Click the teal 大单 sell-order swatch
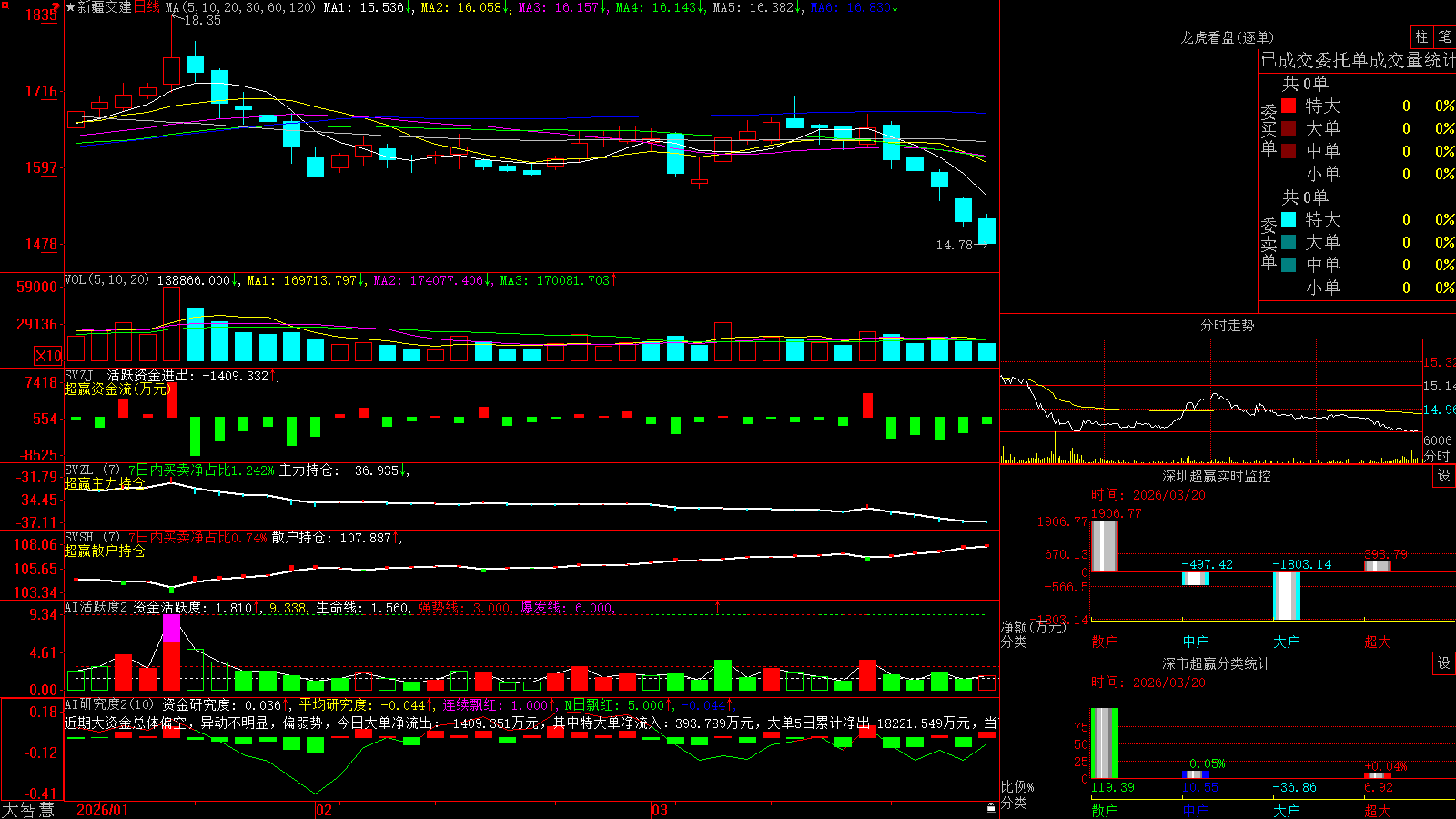1456x819 pixels. pos(1289,242)
